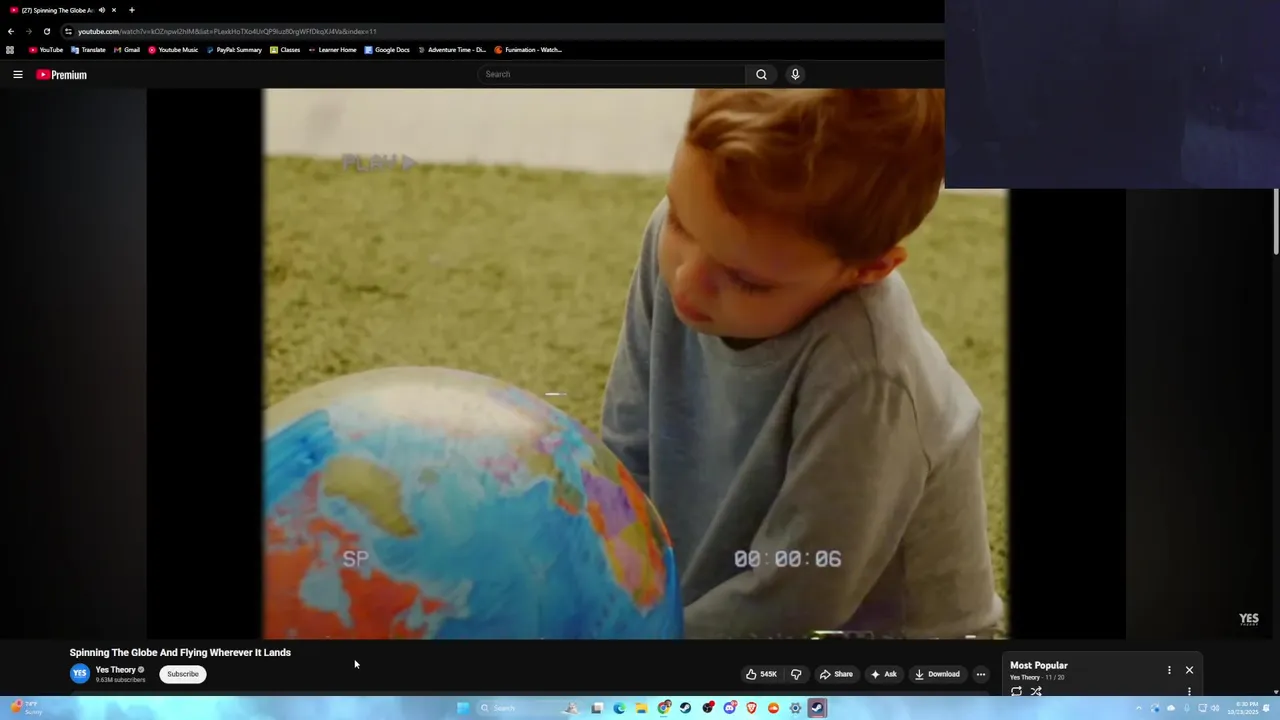Open Share dialog for the video
This screenshot has height=720, width=1280.
coord(836,674)
